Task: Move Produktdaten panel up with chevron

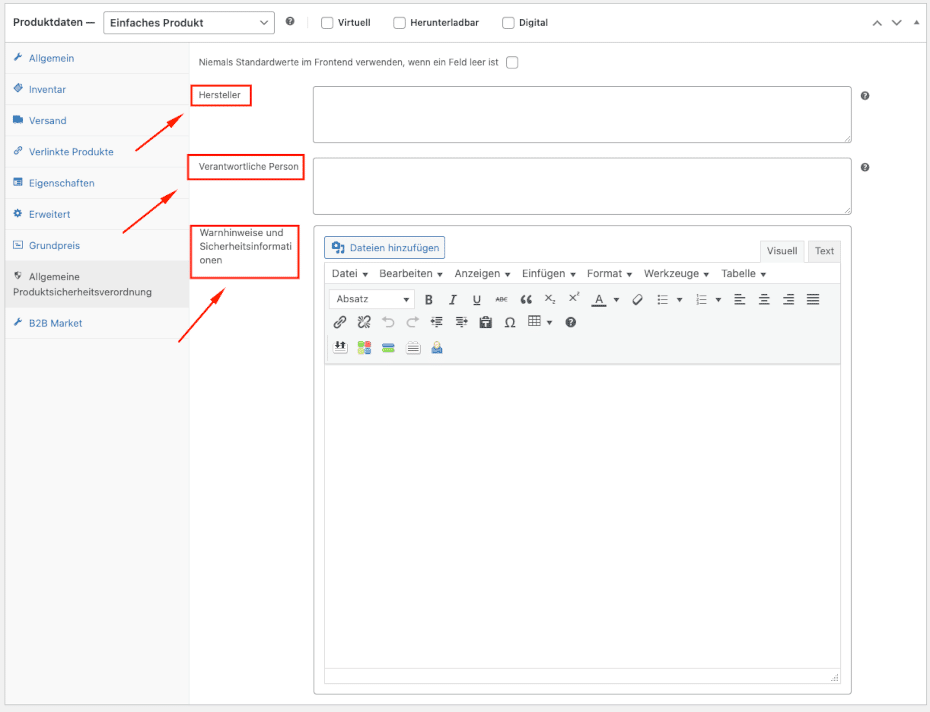Action: [877, 23]
